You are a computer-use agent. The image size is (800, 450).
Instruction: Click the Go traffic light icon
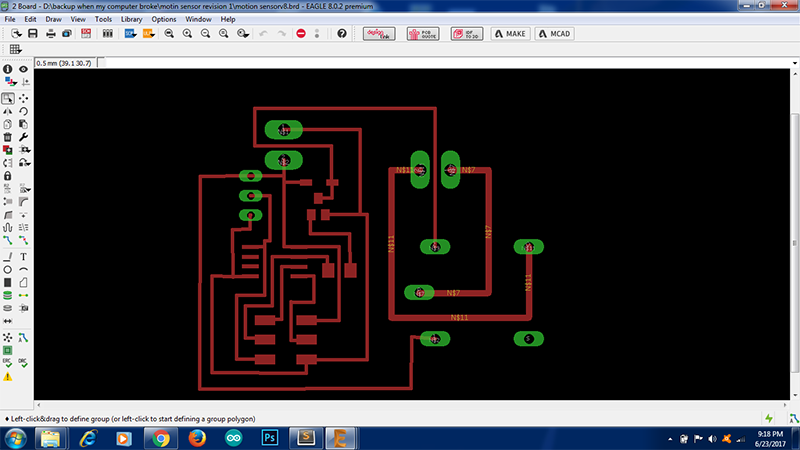pos(317,34)
